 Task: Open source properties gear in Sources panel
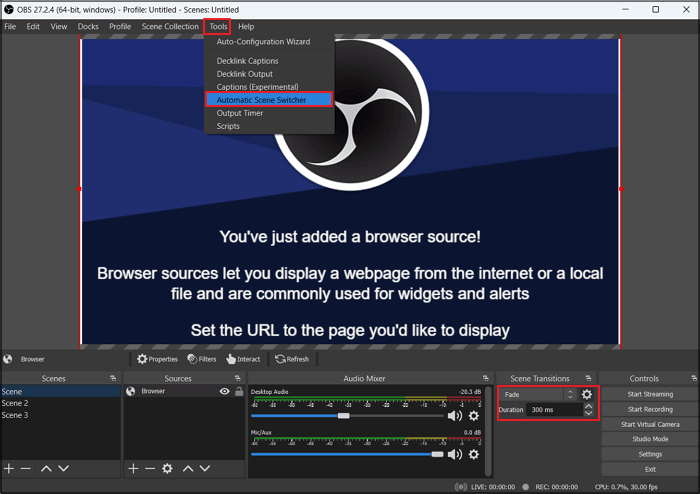point(168,468)
